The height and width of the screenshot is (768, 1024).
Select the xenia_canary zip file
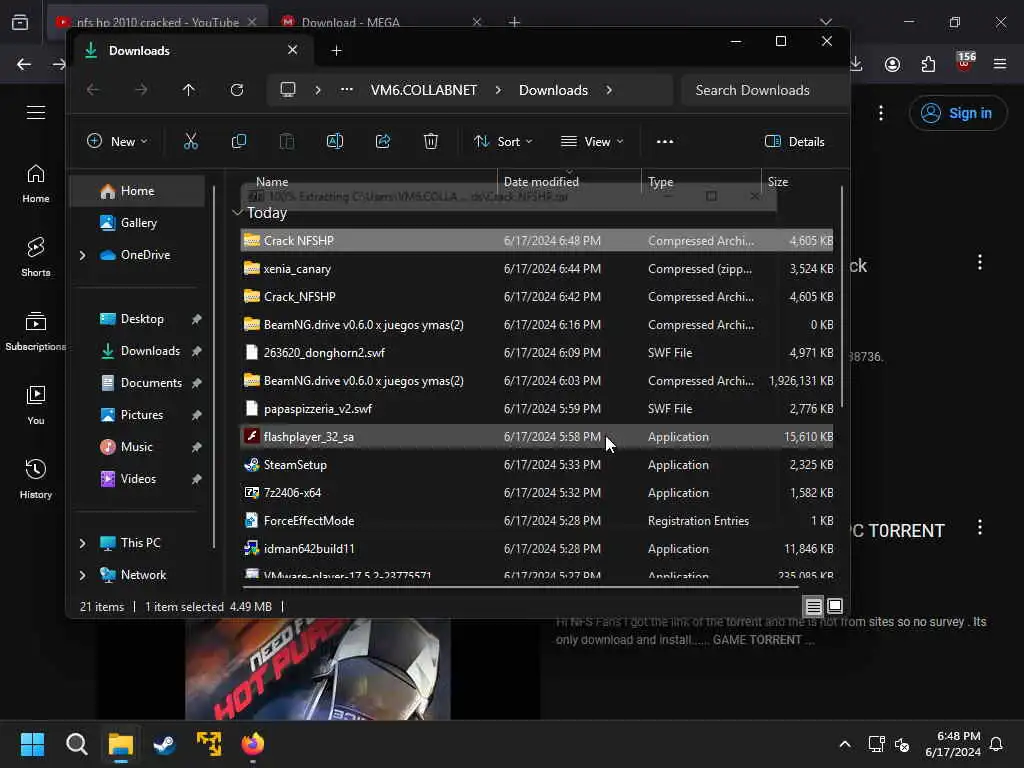tap(537, 269)
